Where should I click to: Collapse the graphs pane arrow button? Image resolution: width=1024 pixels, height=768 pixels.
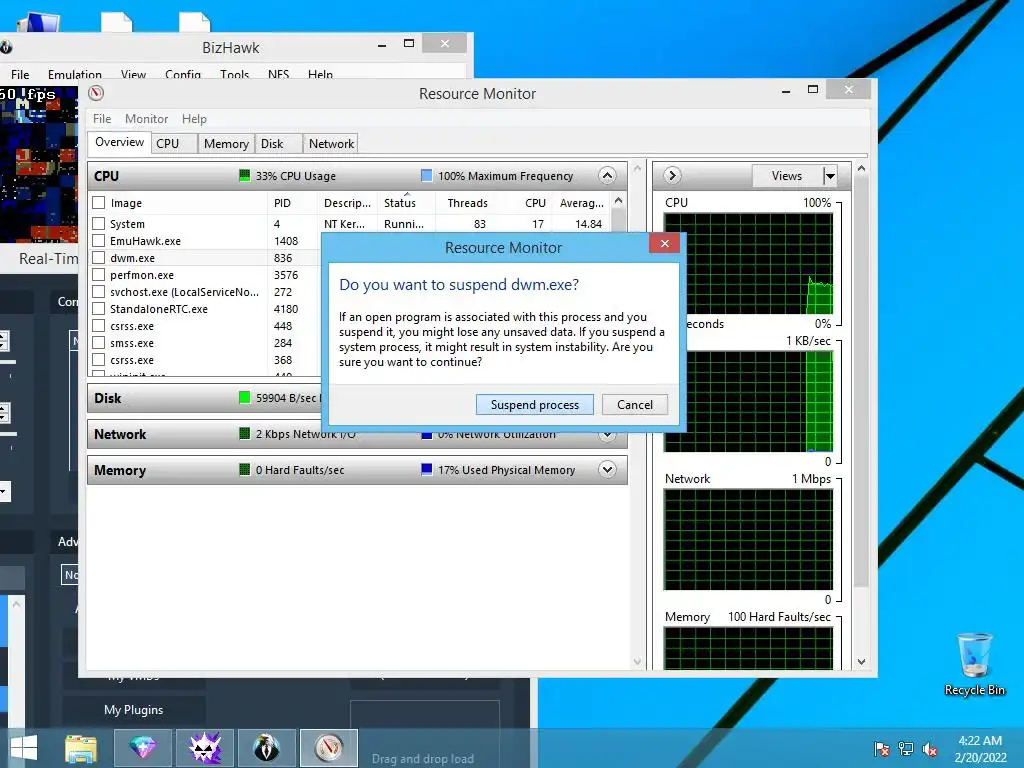(672, 176)
